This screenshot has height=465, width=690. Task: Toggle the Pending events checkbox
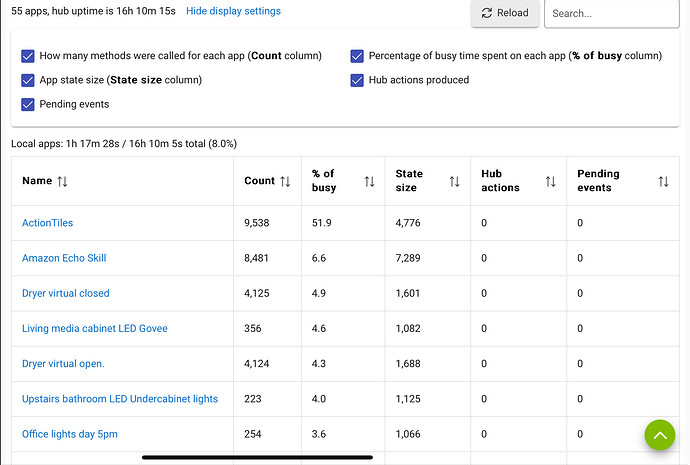click(x=28, y=104)
